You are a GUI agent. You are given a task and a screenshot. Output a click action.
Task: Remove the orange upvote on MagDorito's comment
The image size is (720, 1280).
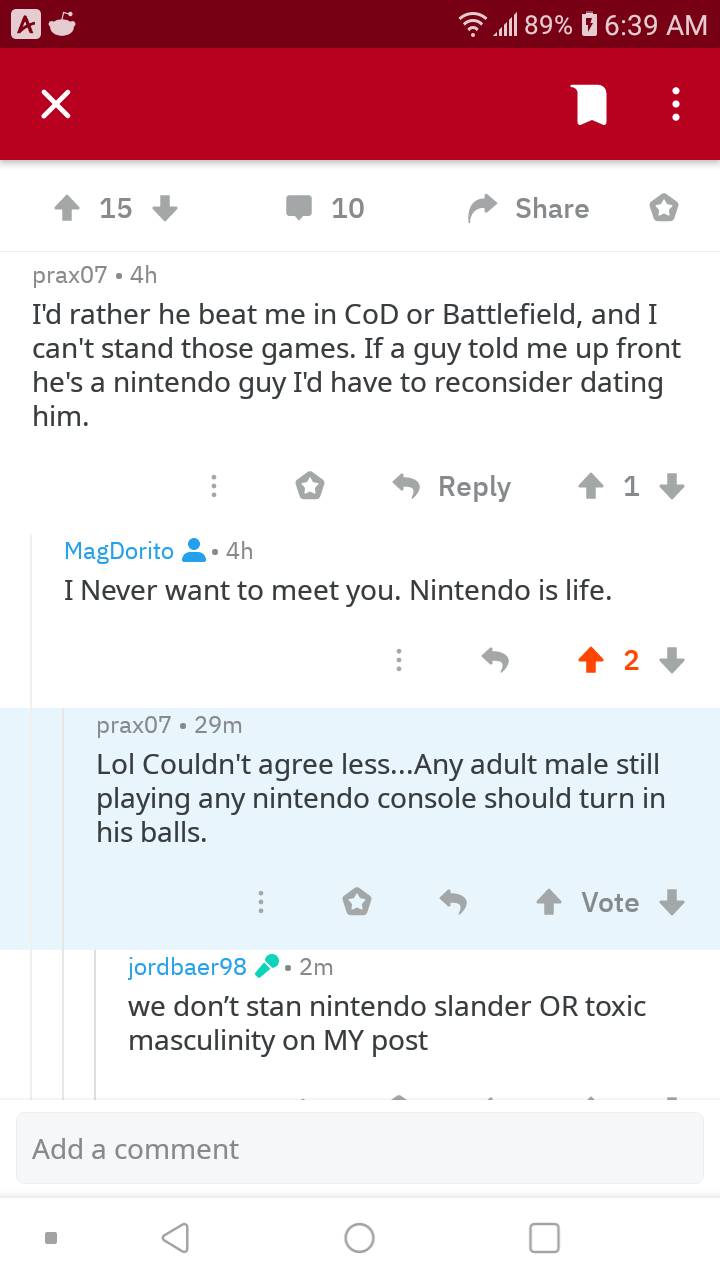click(x=591, y=660)
